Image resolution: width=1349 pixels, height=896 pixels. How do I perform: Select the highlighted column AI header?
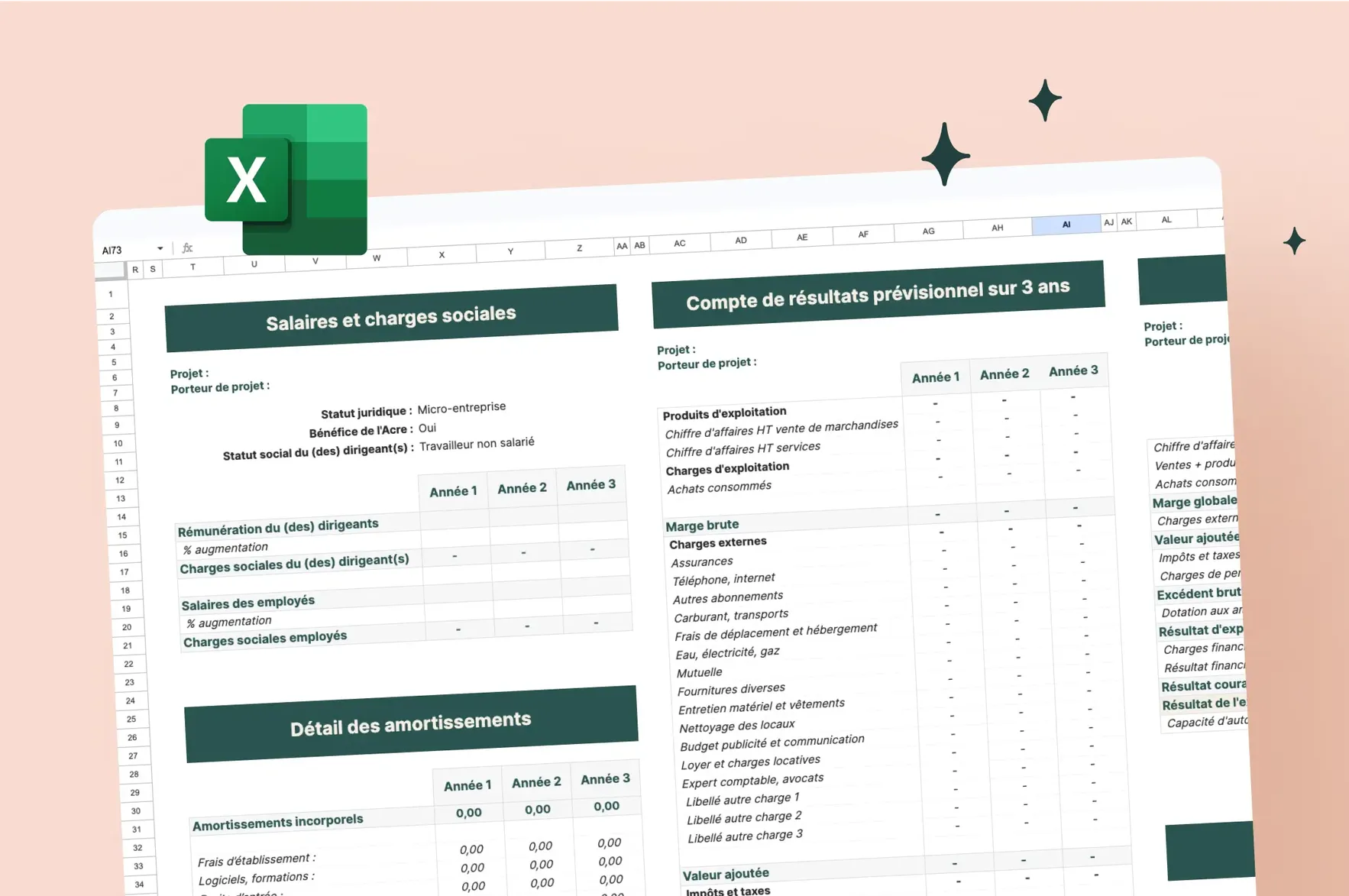pyautogui.click(x=1066, y=225)
